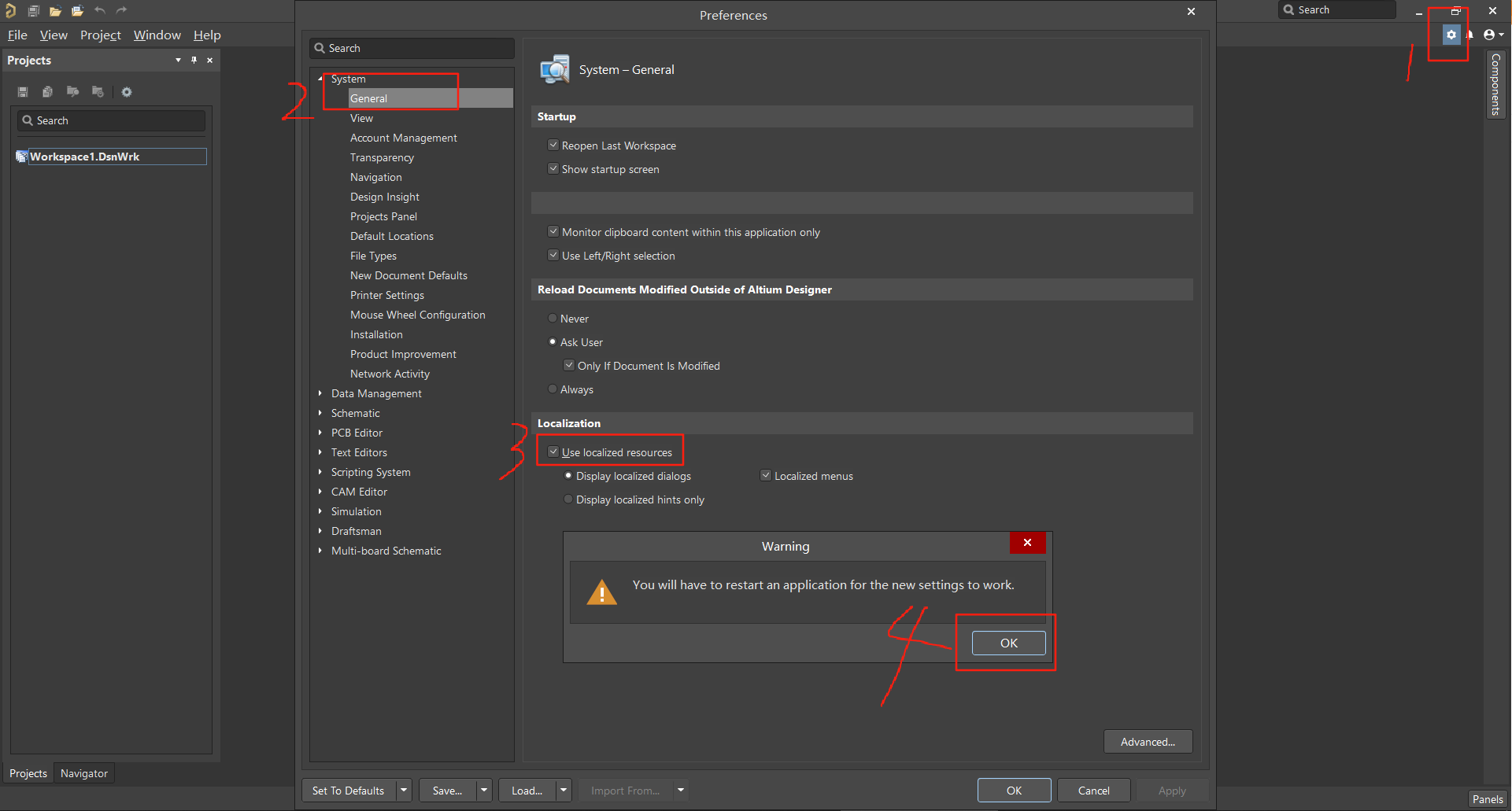
Task: Close the Projects panel
Action: [209, 60]
